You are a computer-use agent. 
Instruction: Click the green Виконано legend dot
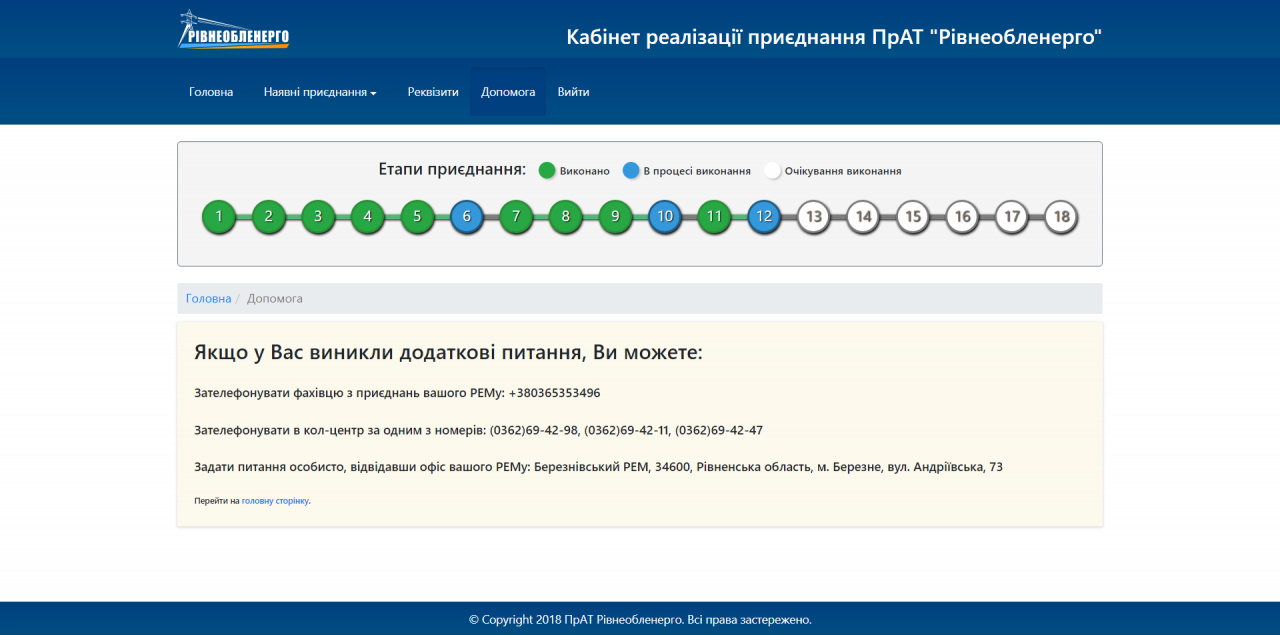click(547, 170)
